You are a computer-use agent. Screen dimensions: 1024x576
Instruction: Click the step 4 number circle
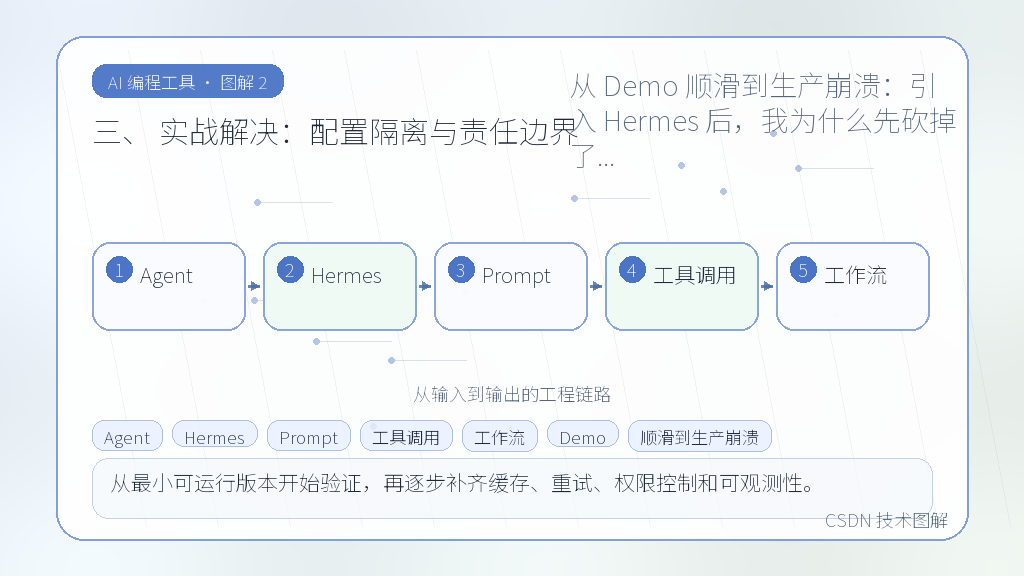632,270
